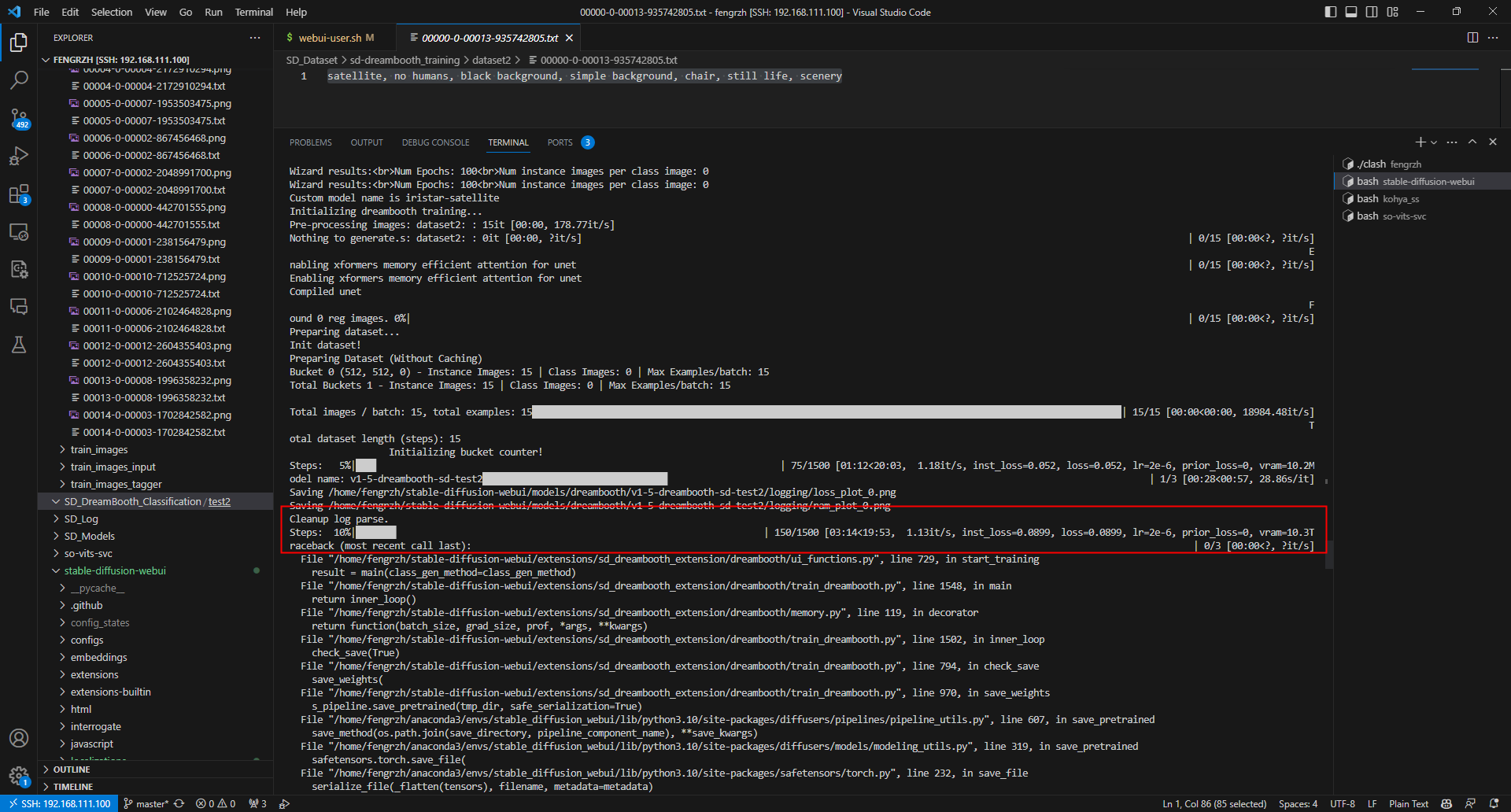Expand the train_images folder

tap(98, 449)
